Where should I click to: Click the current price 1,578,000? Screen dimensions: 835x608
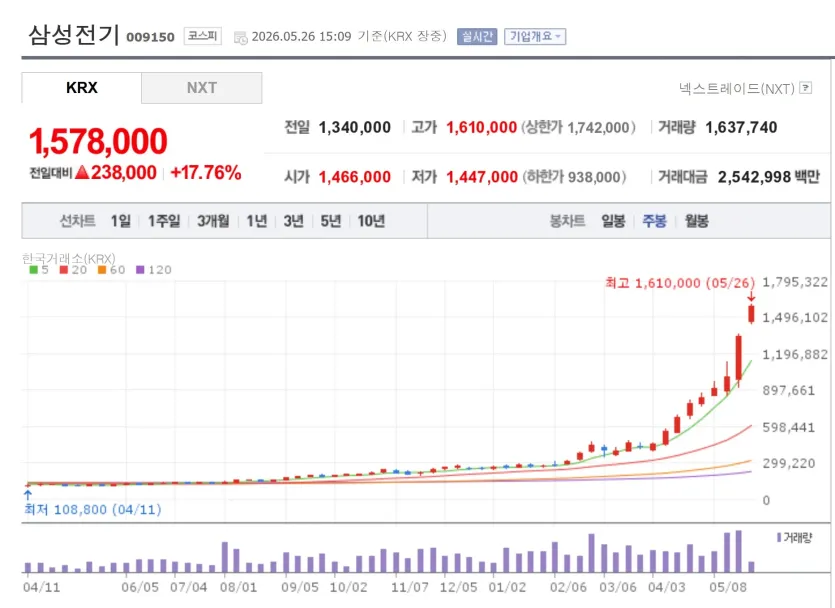point(98,142)
